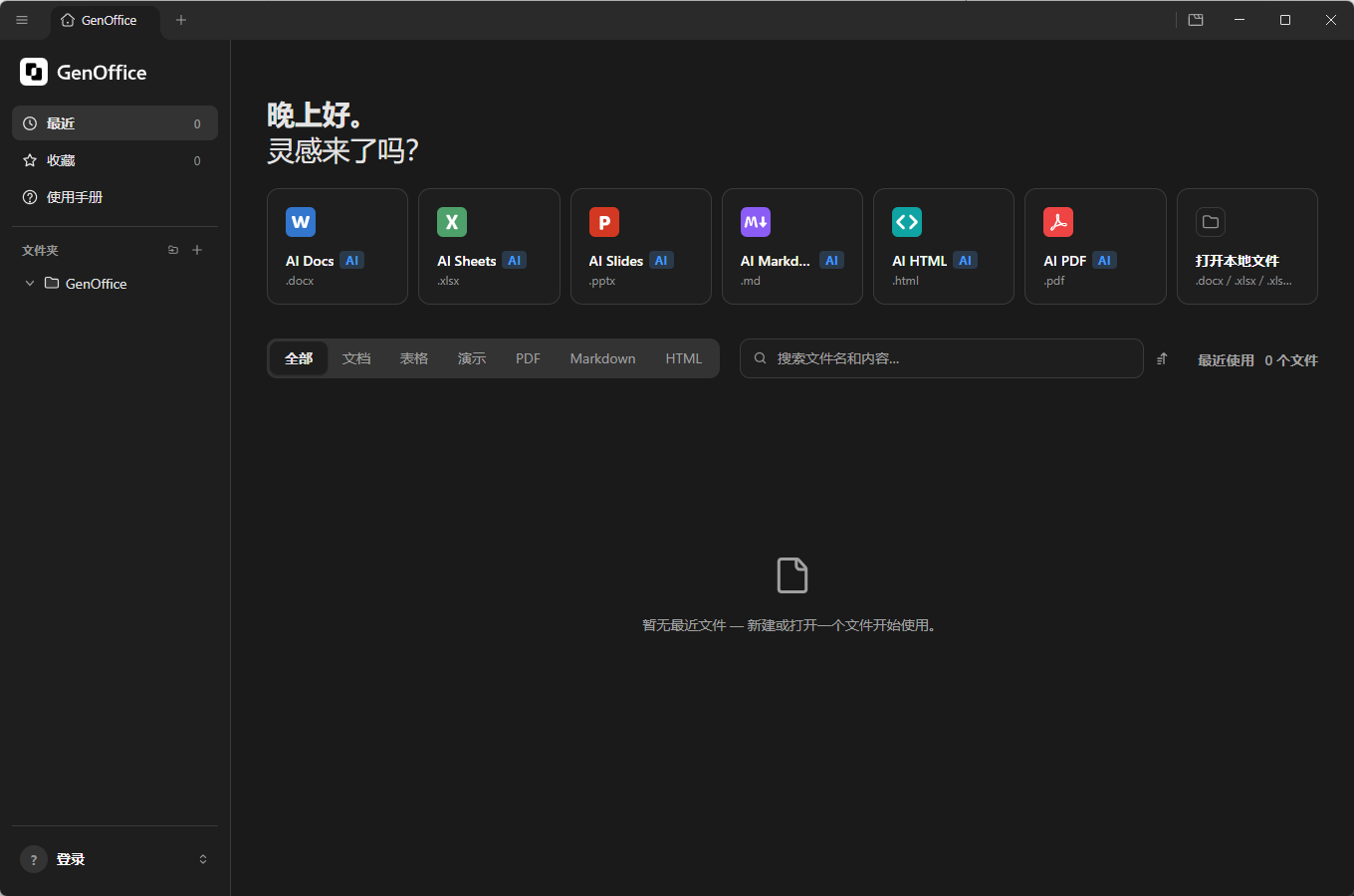Create a new AI Docs document

[338, 246]
